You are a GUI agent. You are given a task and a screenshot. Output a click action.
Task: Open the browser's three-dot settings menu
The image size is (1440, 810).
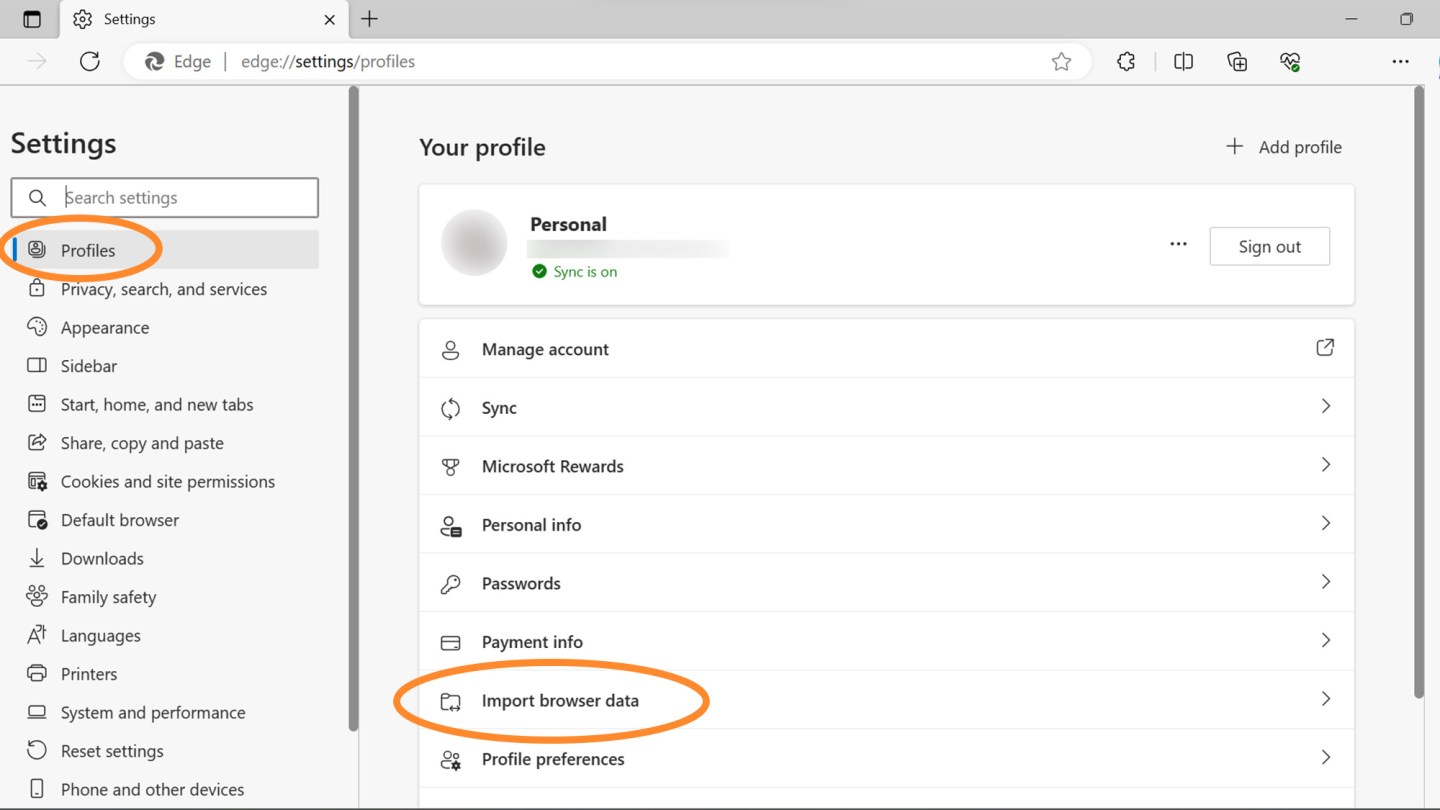pyautogui.click(x=1400, y=61)
